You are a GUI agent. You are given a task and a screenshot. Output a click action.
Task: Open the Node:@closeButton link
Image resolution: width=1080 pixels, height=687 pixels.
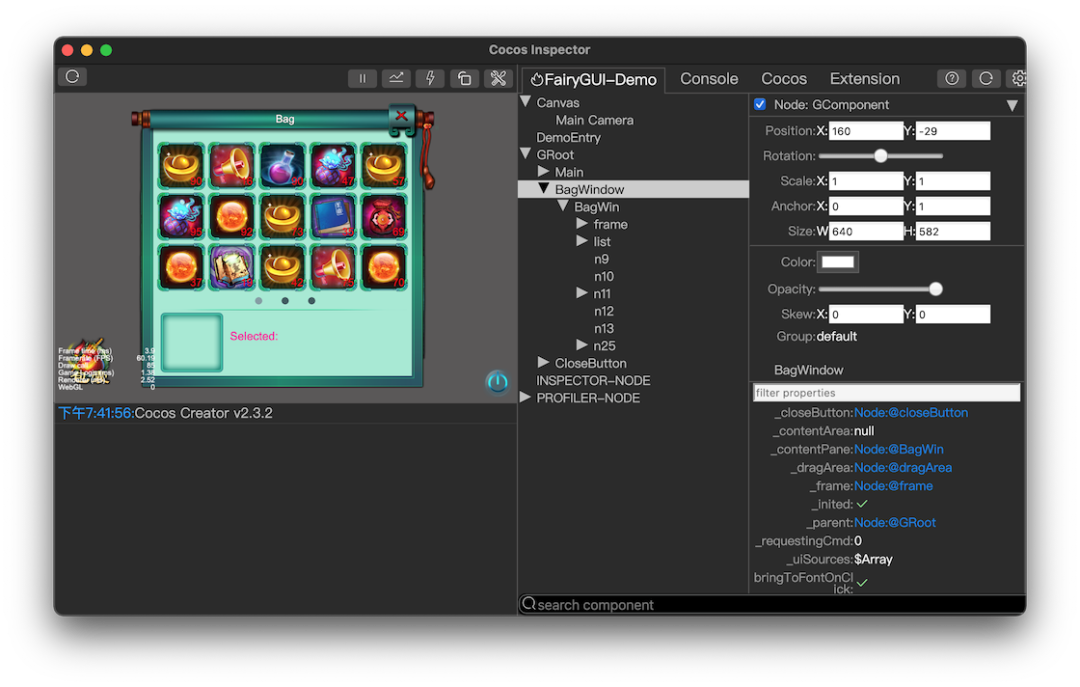911,413
